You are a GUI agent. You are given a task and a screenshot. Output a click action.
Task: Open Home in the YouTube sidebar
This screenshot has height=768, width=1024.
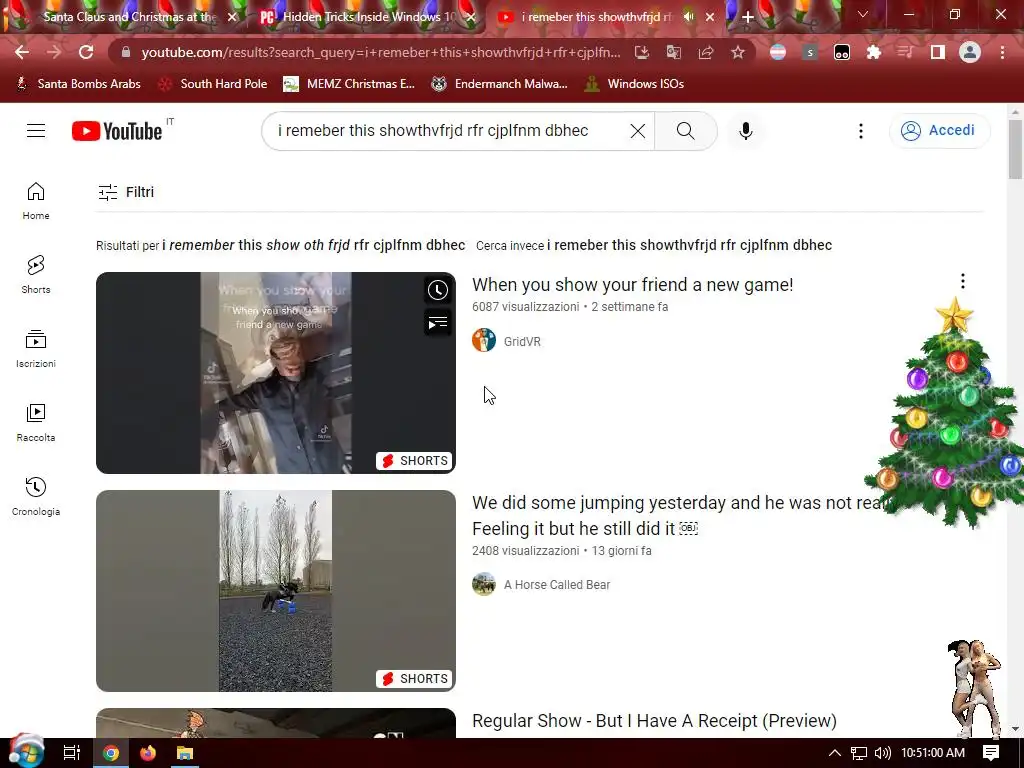tap(36, 200)
